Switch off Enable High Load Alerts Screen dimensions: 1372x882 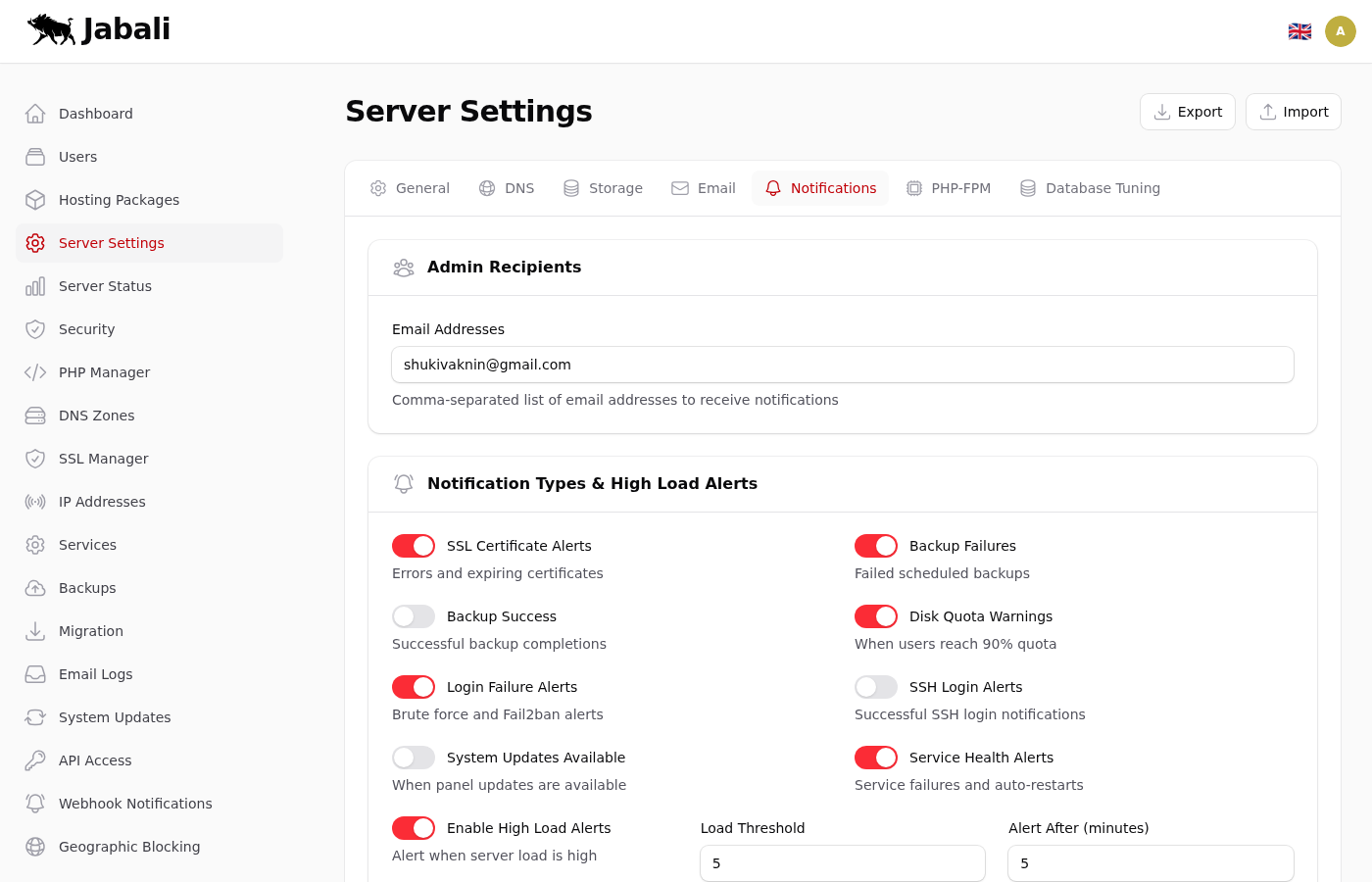[x=414, y=828]
